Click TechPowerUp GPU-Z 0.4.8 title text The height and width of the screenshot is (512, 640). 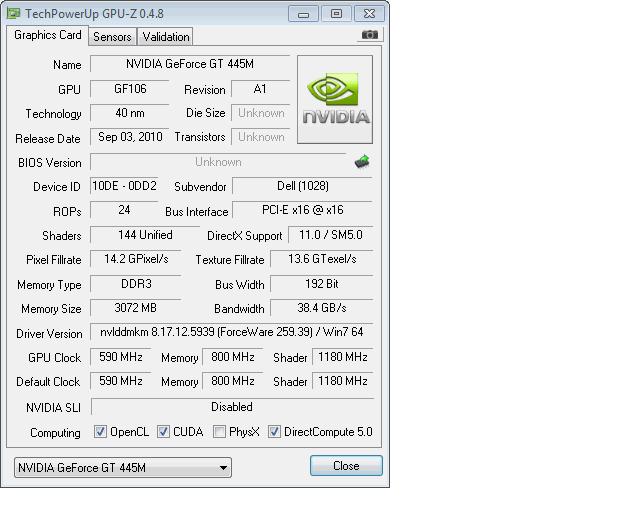pyautogui.click(x=94, y=14)
